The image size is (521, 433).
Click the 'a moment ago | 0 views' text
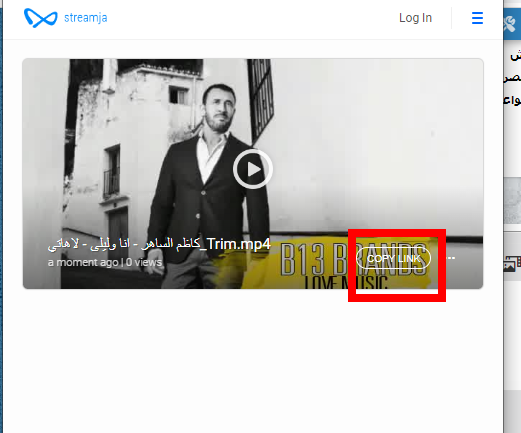(x=105, y=262)
